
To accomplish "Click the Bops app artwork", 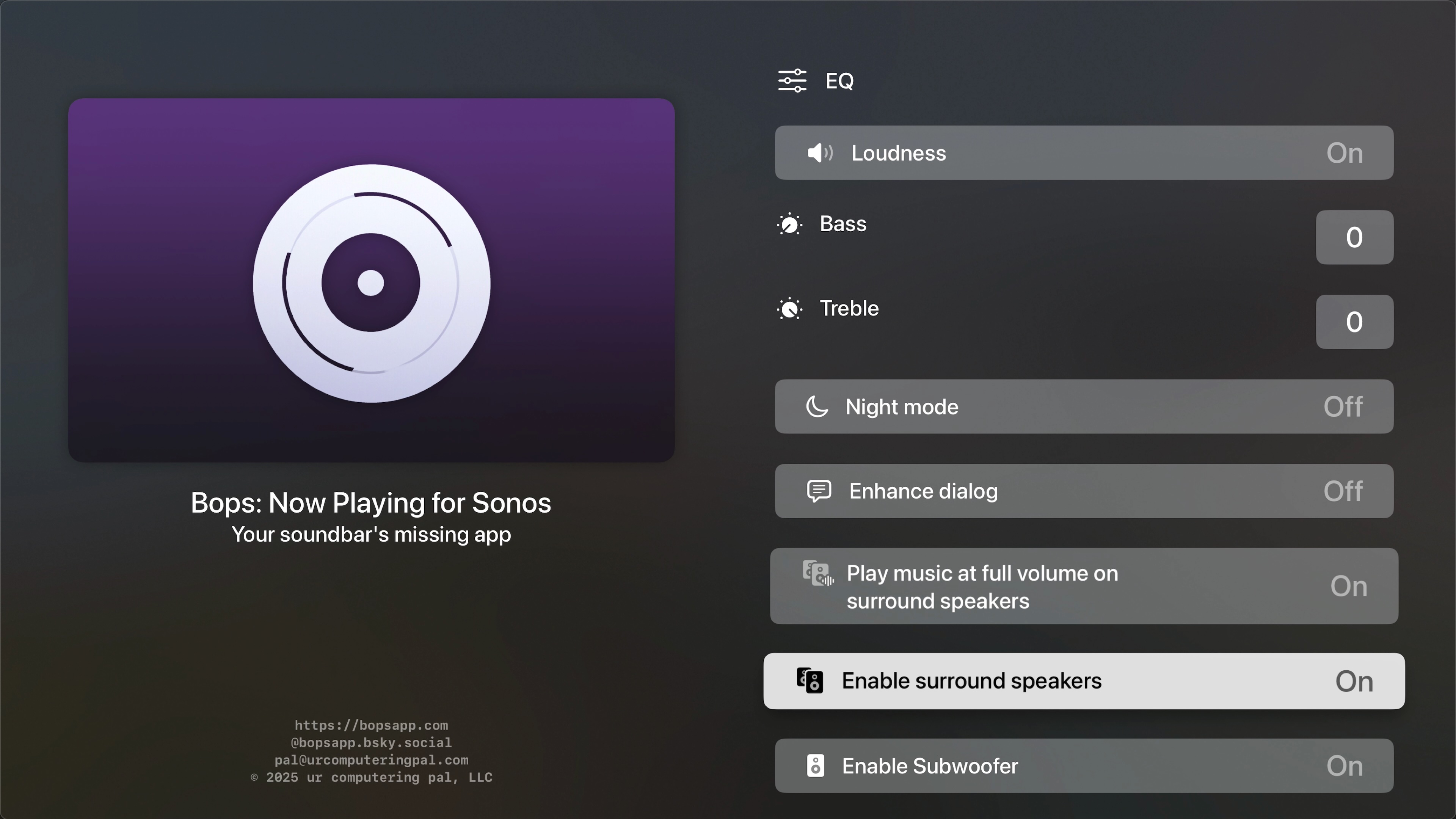I will coord(371,280).
